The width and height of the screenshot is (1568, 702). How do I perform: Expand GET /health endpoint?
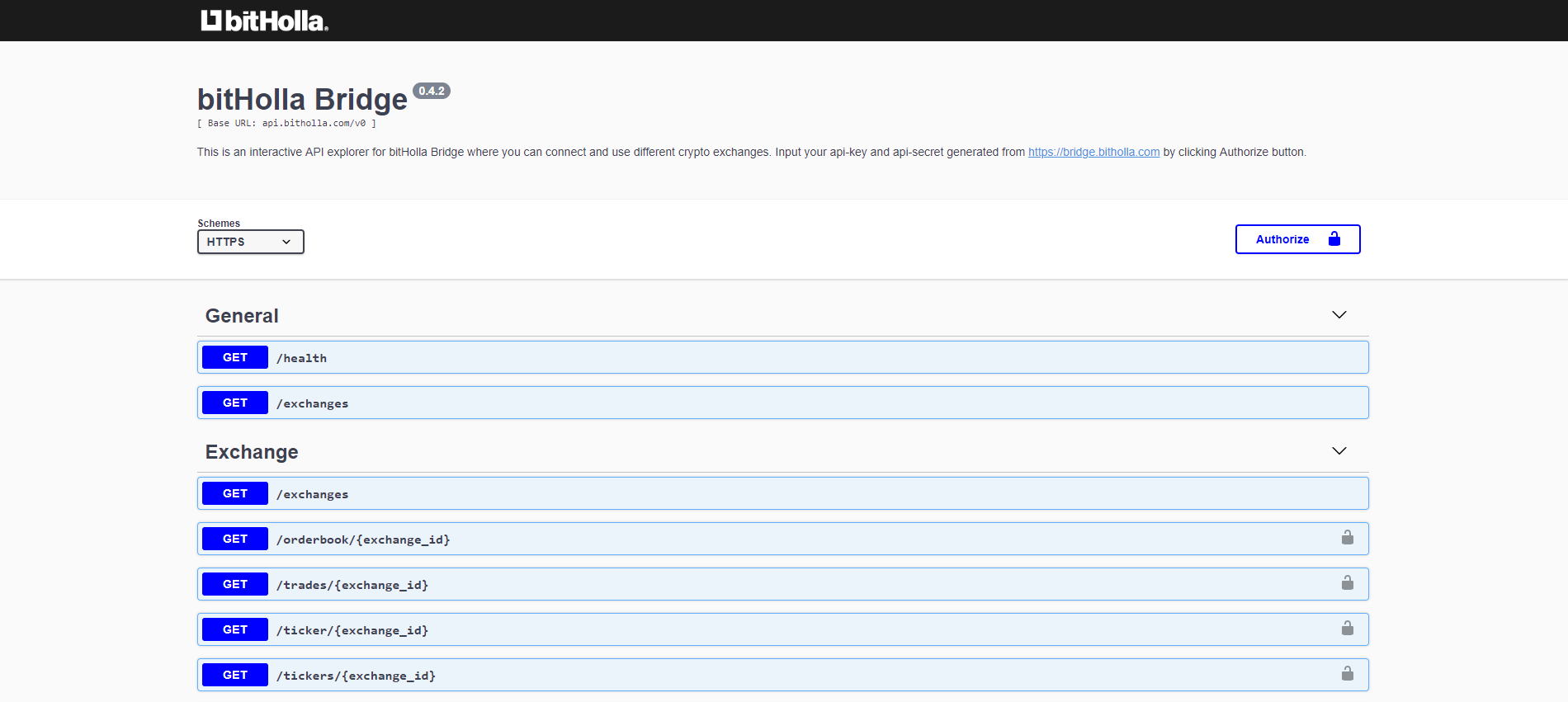coord(782,357)
